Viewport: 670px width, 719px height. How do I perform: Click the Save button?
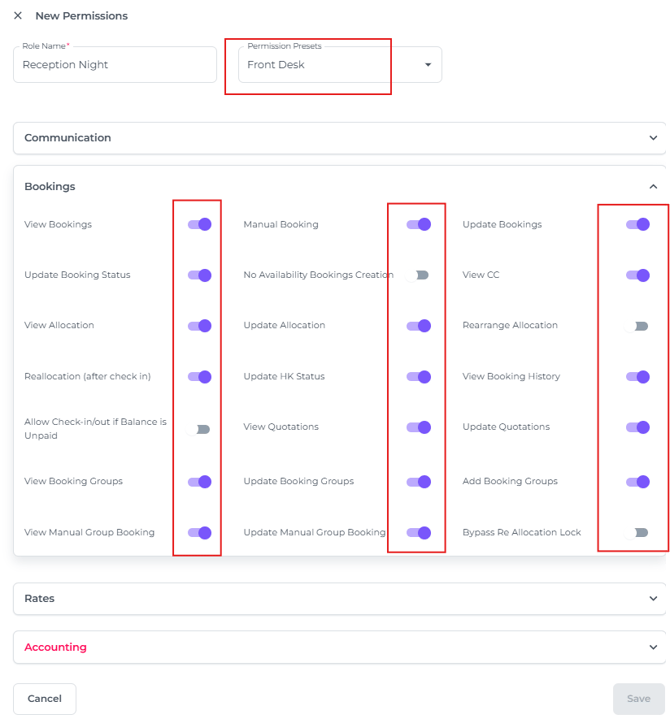(638, 698)
